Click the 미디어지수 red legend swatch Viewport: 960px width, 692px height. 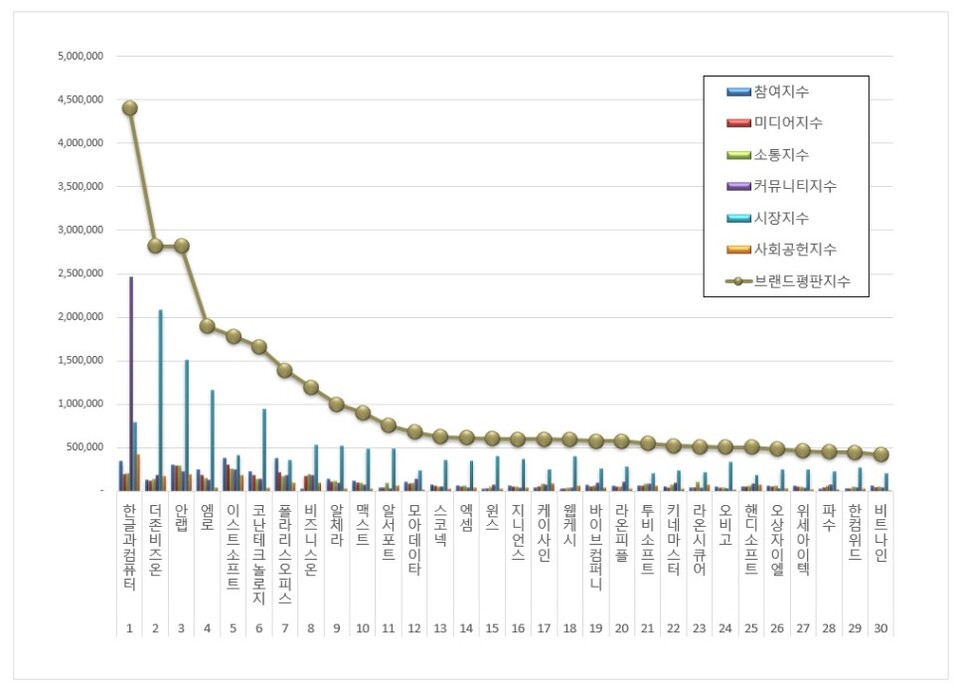[x=740, y=124]
